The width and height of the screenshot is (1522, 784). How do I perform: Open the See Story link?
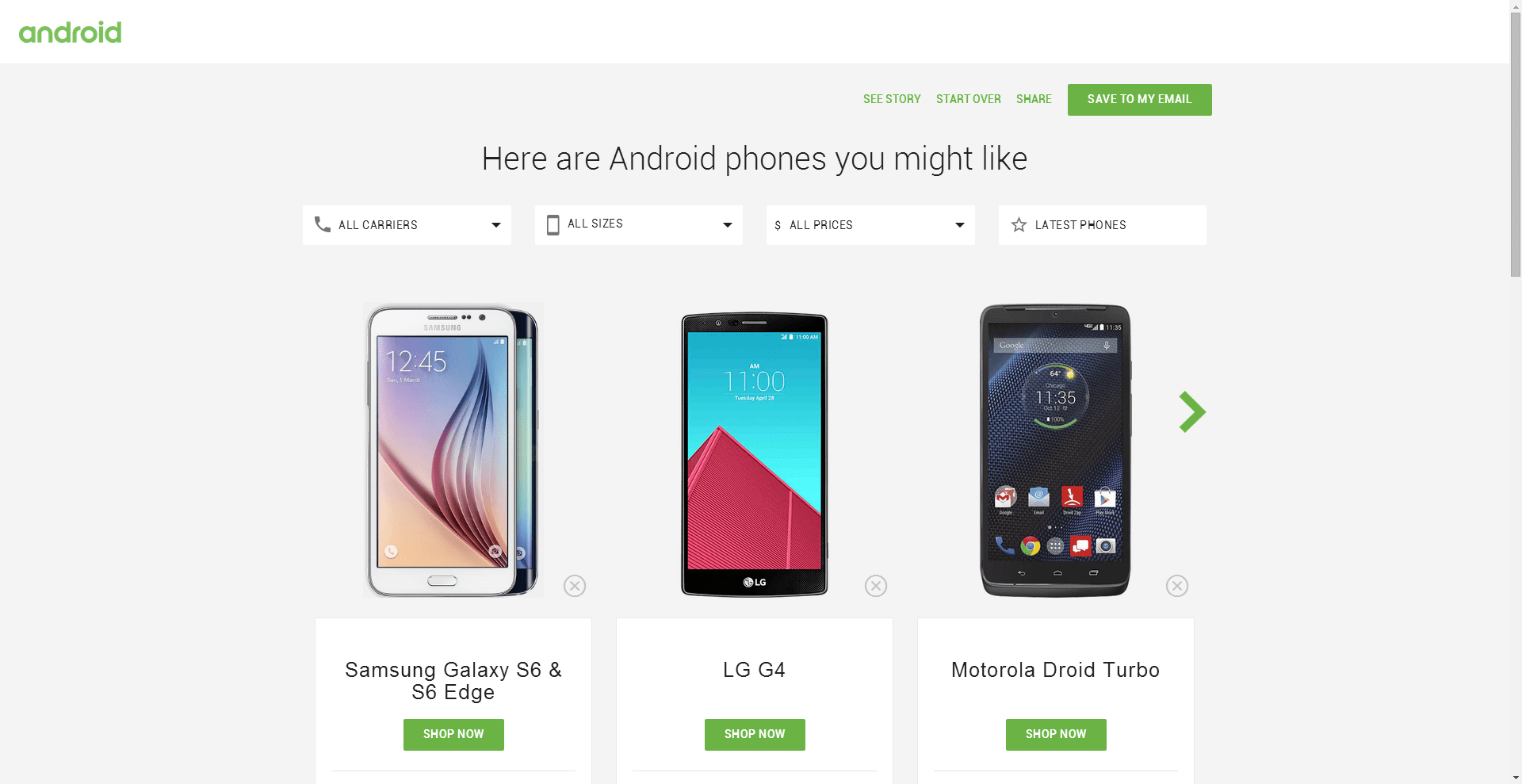[x=892, y=99]
